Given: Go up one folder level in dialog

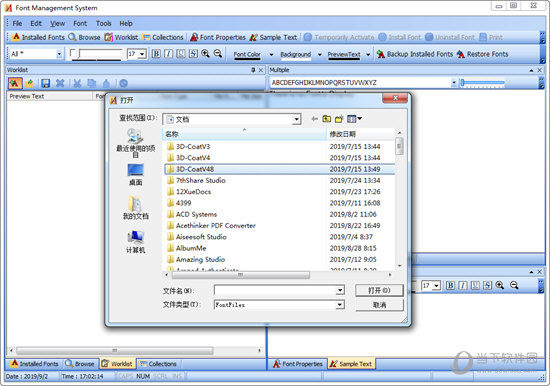Looking at the screenshot, I should [x=327, y=119].
